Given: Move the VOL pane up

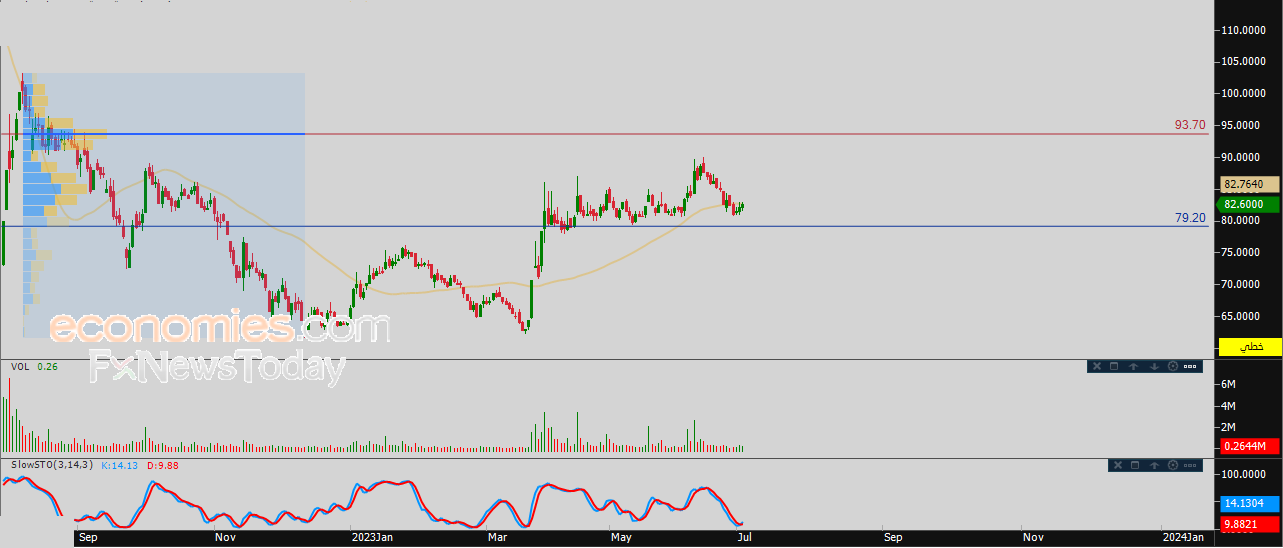Looking at the screenshot, I should [x=1134, y=366].
